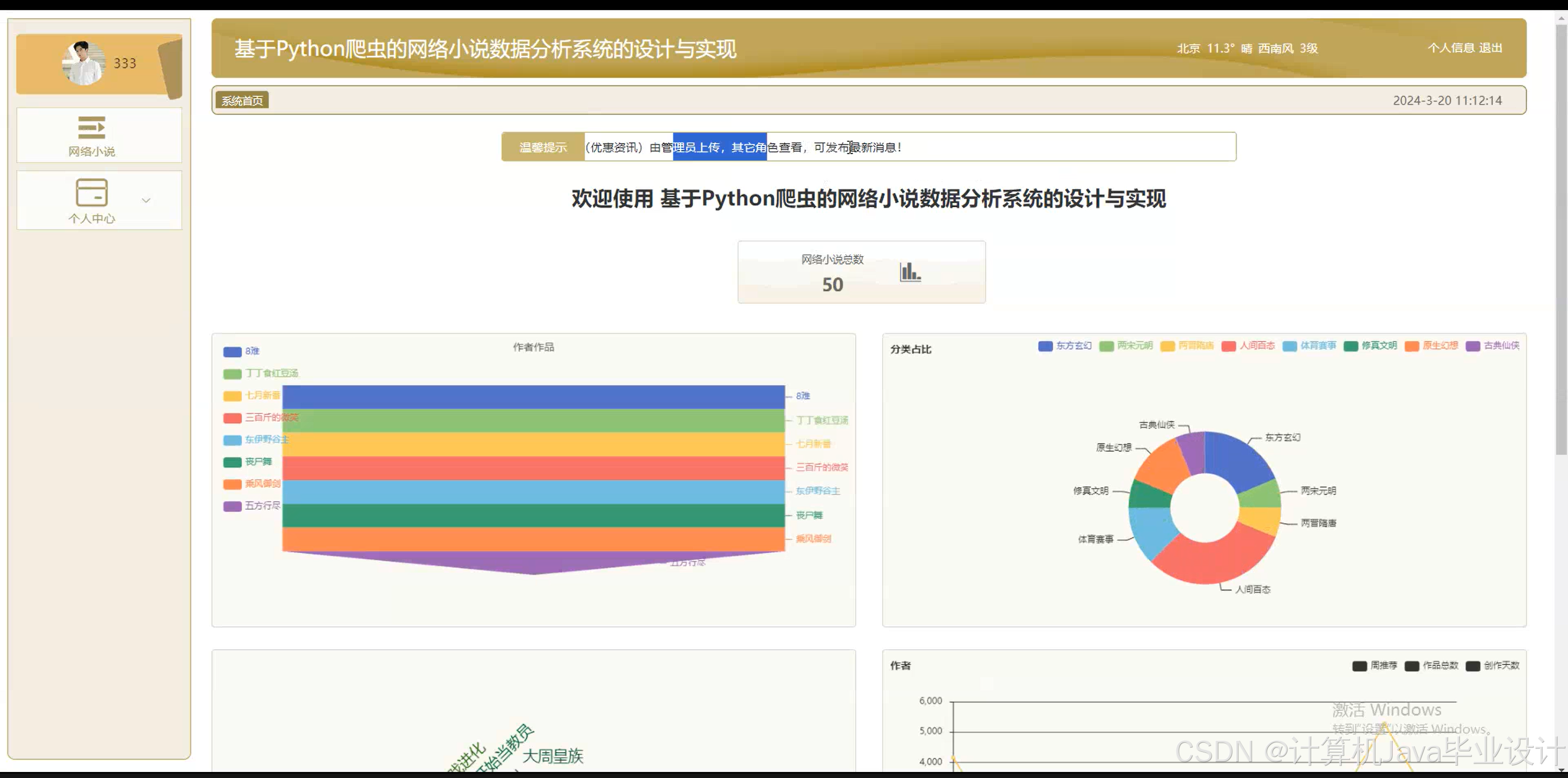Toggle 丧尸舞 legend entry

[247, 462]
